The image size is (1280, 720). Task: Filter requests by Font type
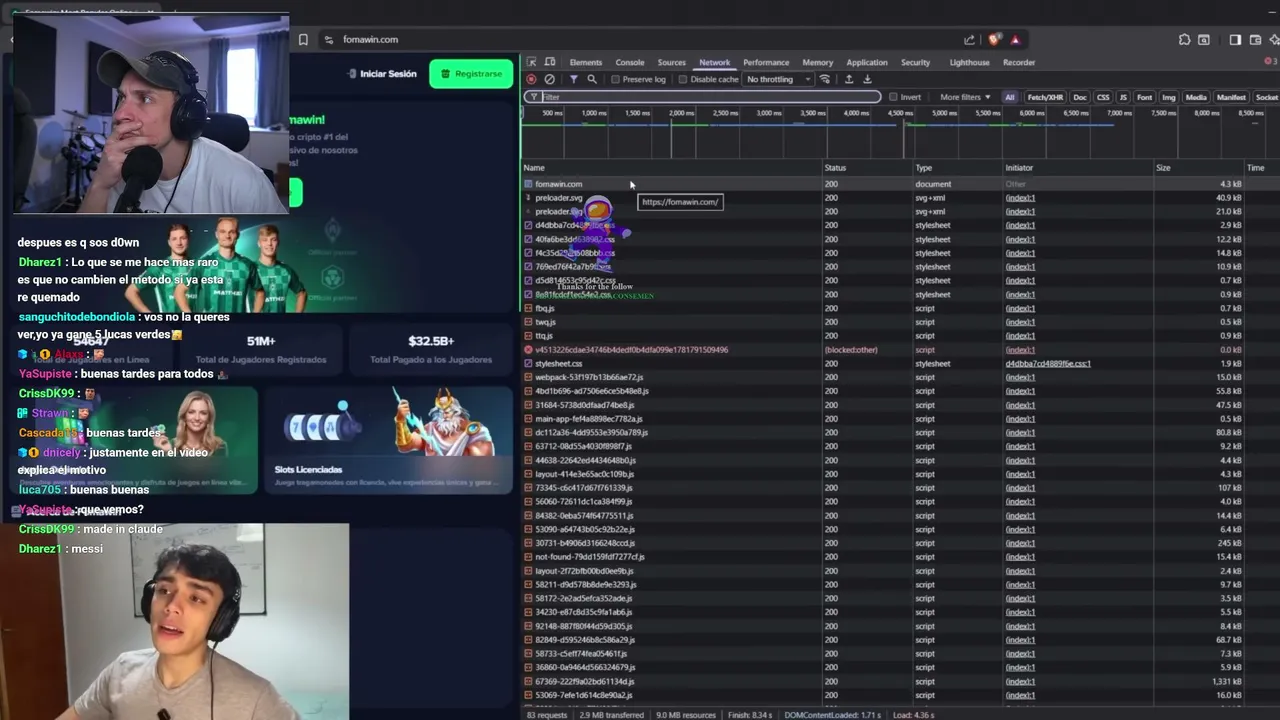(x=1144, y=97)
